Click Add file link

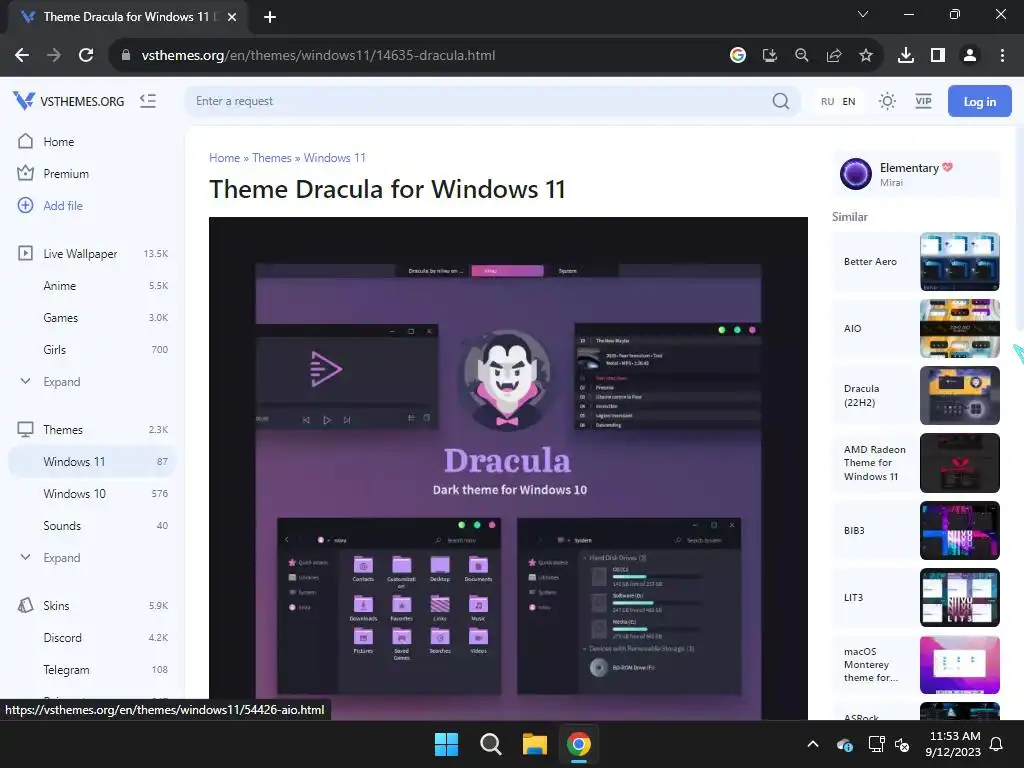[x=63, y=206]
